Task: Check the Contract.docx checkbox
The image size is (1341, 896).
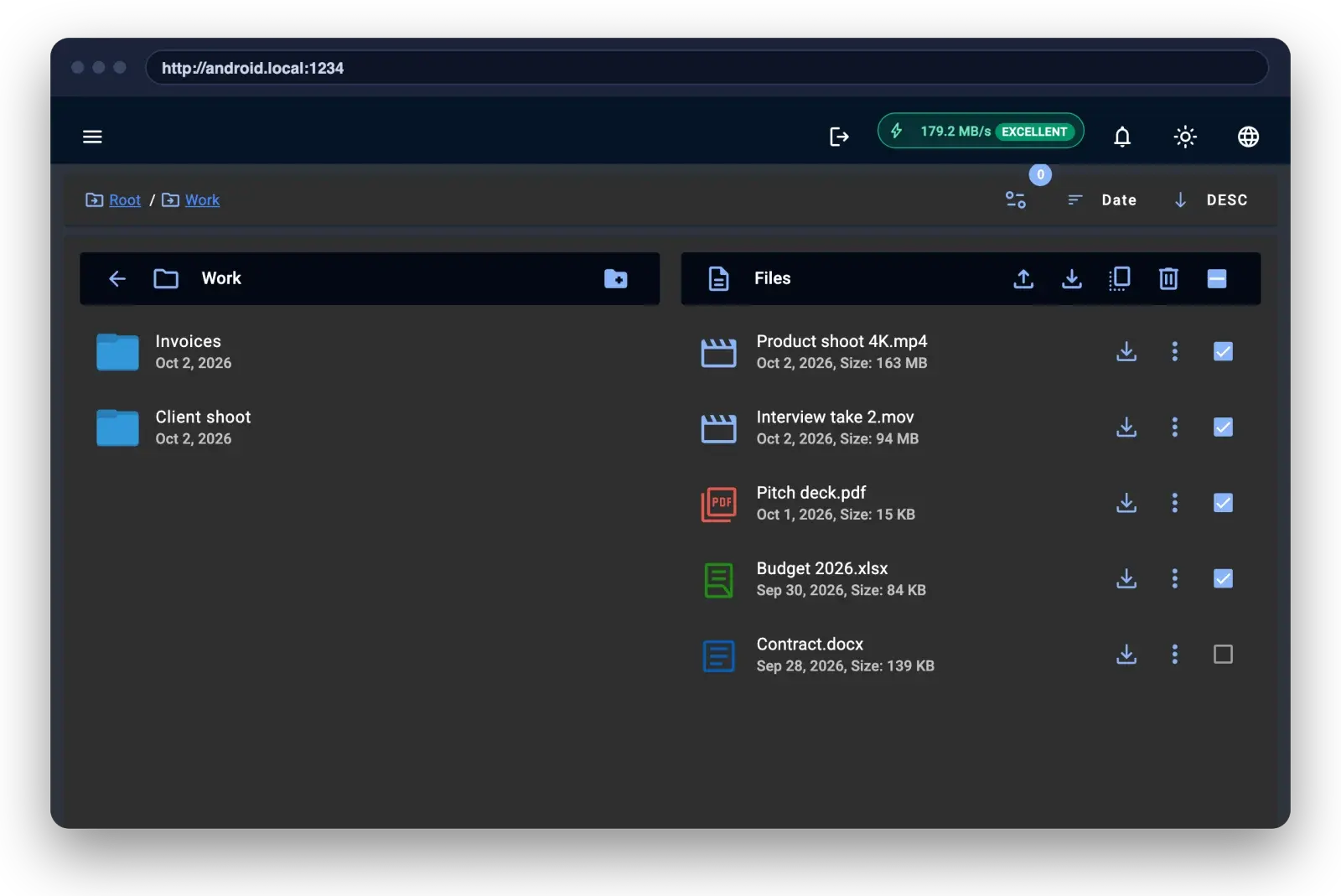Action: 1223,654
